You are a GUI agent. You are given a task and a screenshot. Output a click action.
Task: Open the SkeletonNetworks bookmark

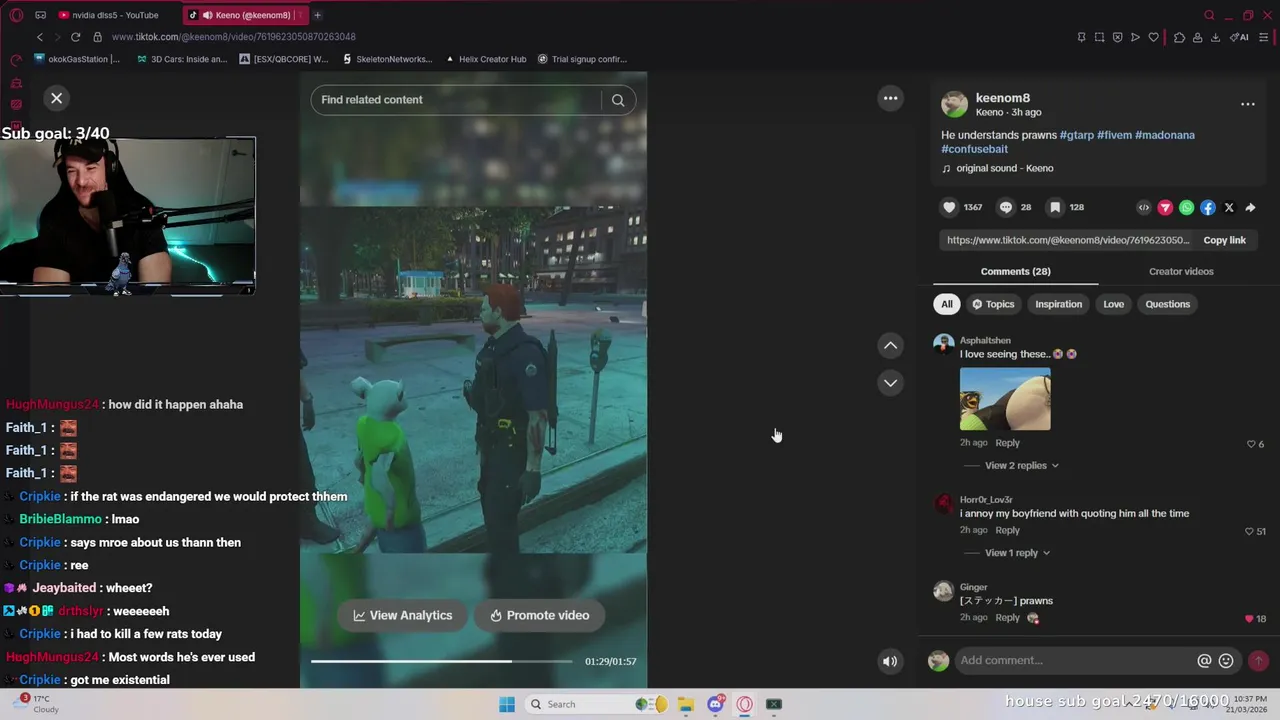coord(387,59)
